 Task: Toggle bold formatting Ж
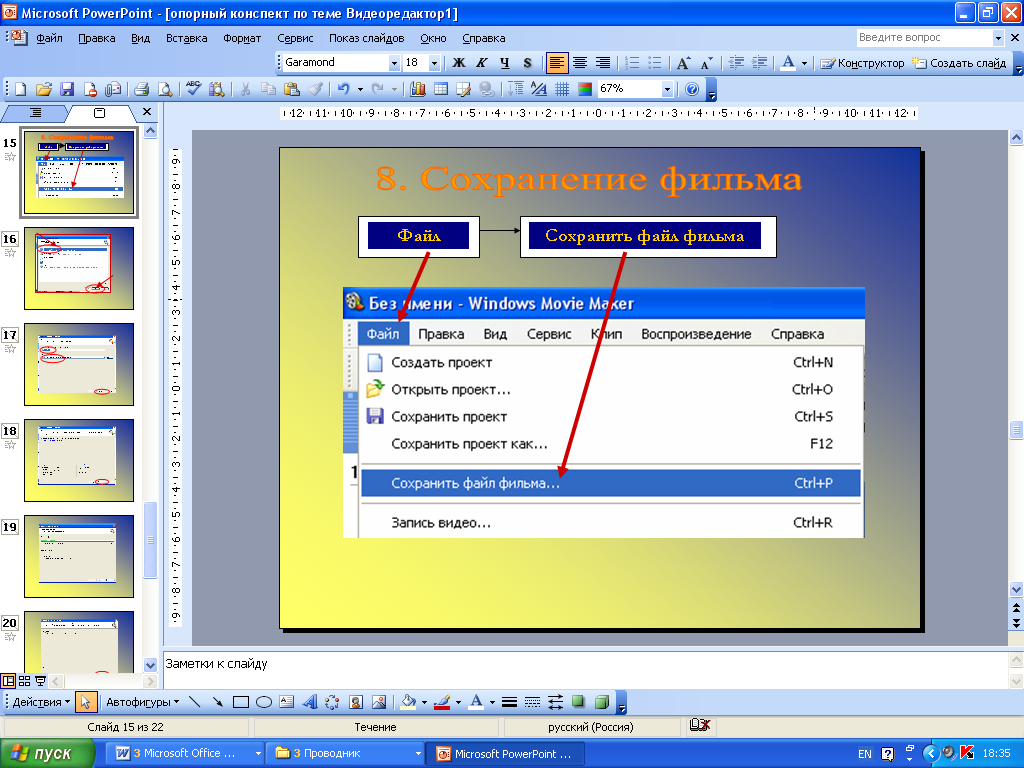click(459, 63)
